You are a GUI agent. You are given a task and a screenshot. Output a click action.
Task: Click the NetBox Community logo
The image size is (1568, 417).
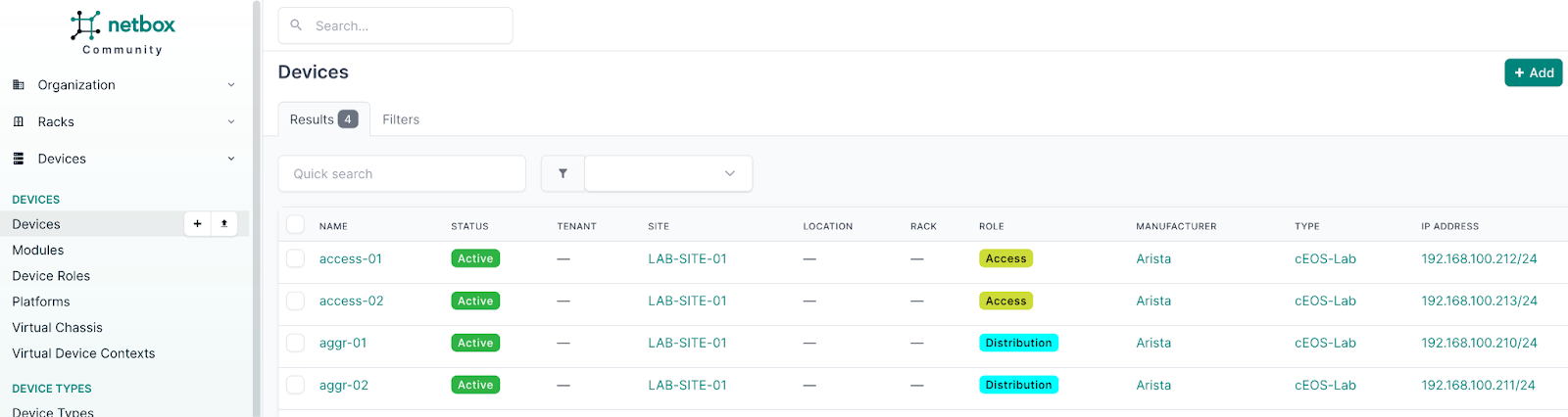122,32
